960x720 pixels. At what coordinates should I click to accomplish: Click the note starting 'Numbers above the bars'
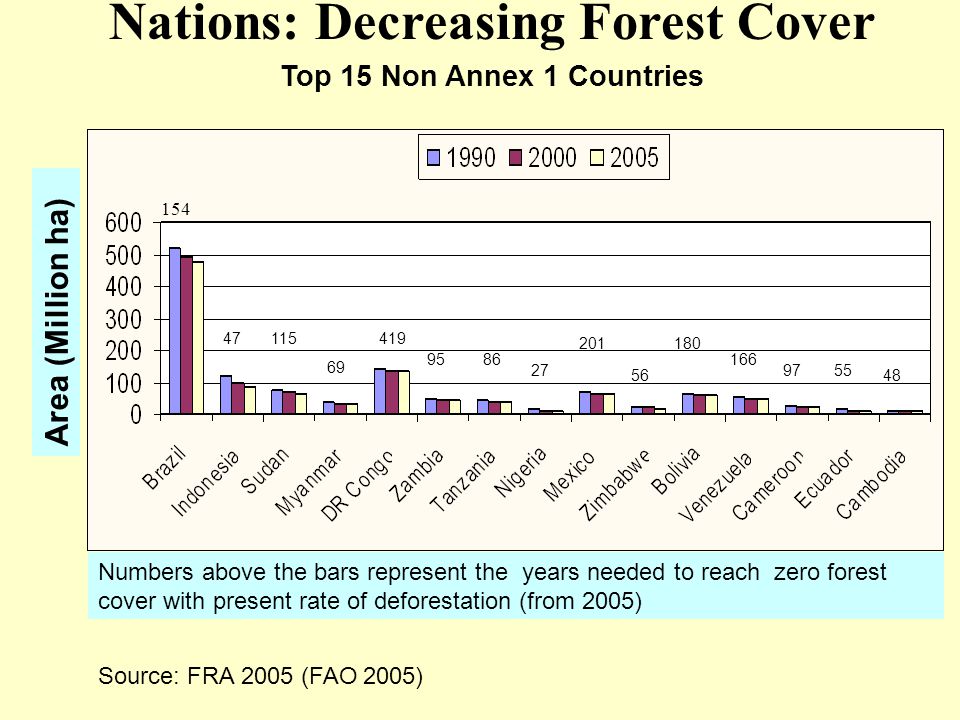click(x=492, y=587)
